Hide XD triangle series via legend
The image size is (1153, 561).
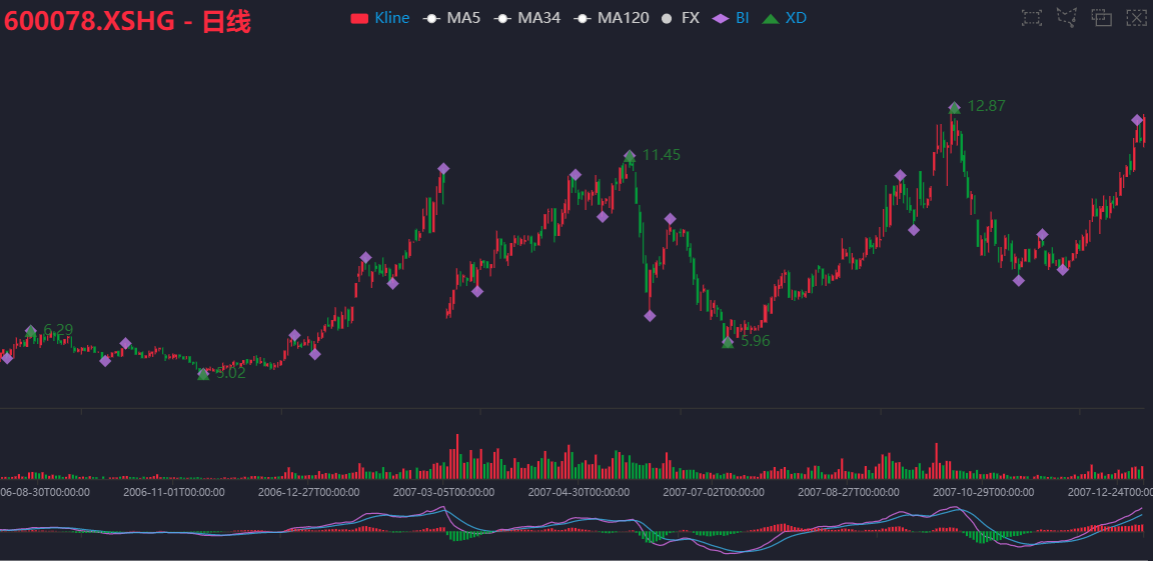pos(784,18)
